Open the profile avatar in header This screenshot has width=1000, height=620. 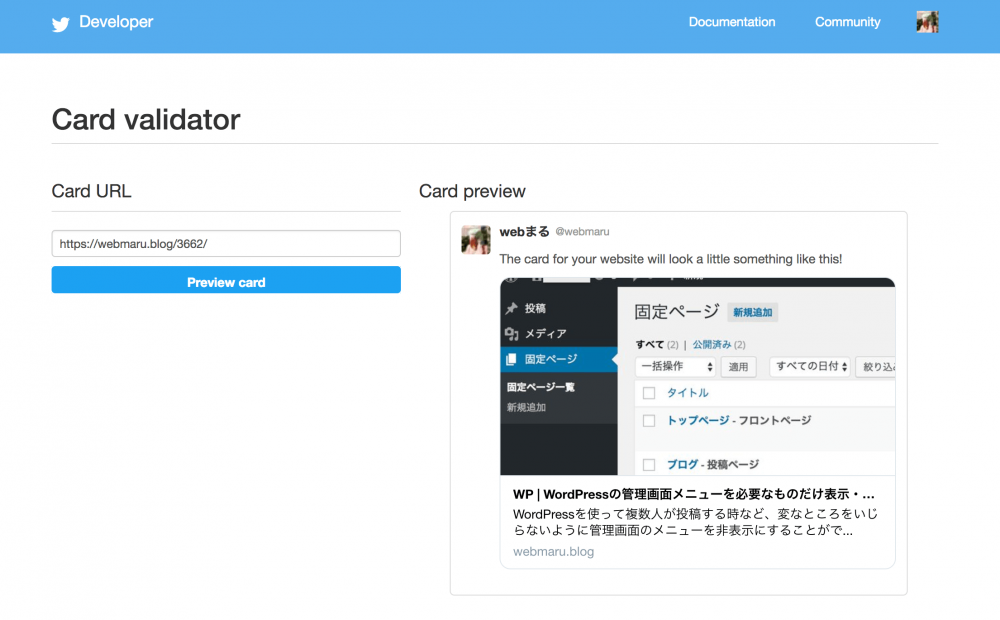[x=927, y=22]
